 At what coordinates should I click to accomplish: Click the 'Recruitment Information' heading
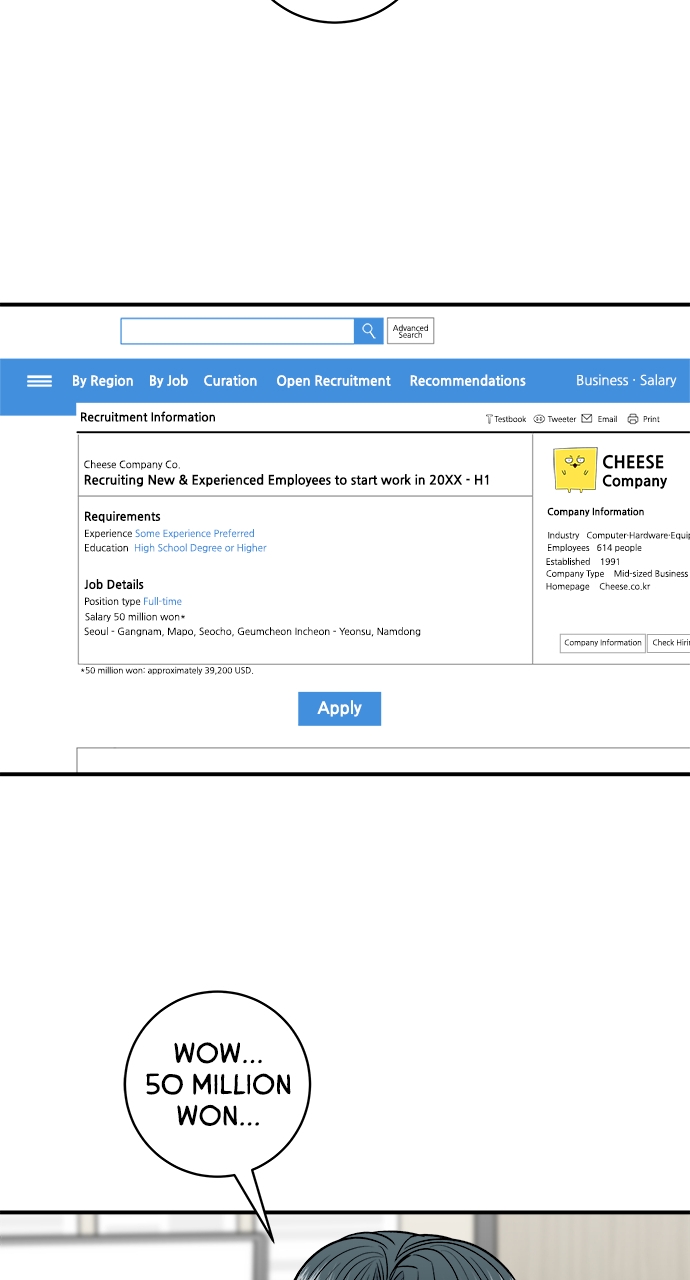(148, 417)
